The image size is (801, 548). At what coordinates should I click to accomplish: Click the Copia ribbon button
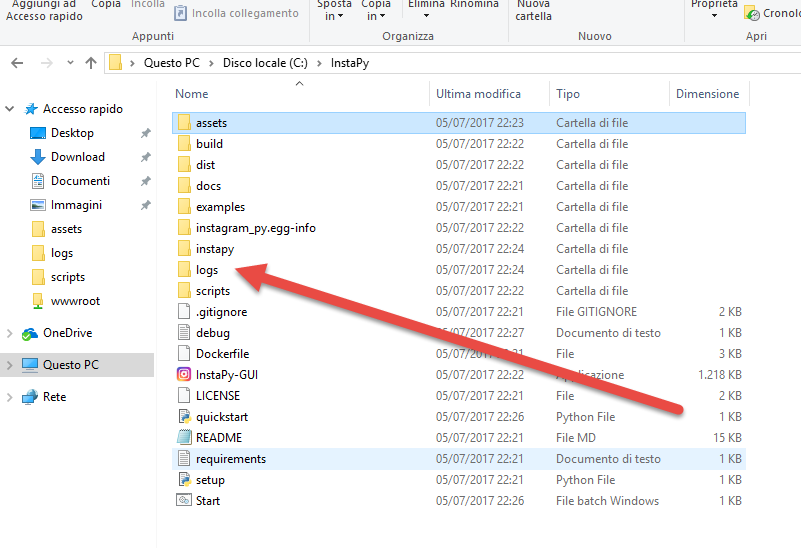106,4
